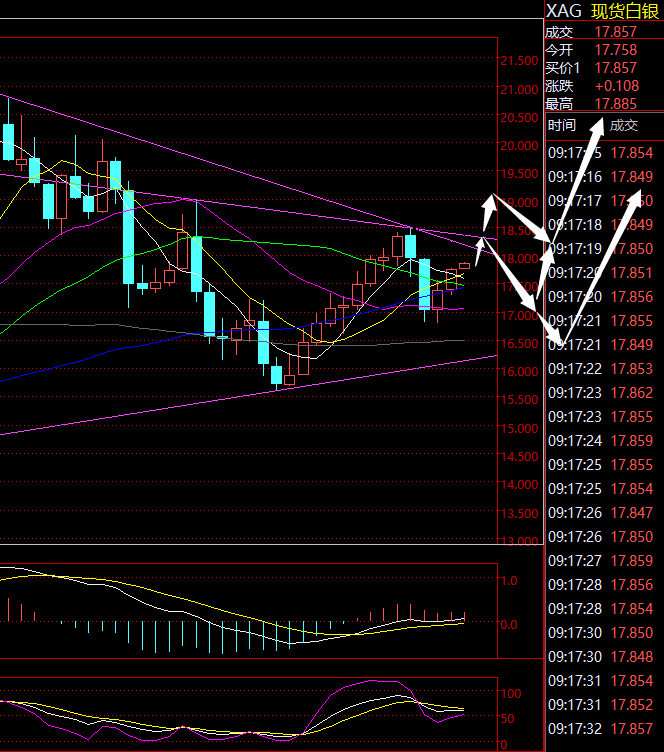The height and width of the screenshot is (752, 664).
Task: Select the 今开 opening price 17.758
Action: click(616, 50)
